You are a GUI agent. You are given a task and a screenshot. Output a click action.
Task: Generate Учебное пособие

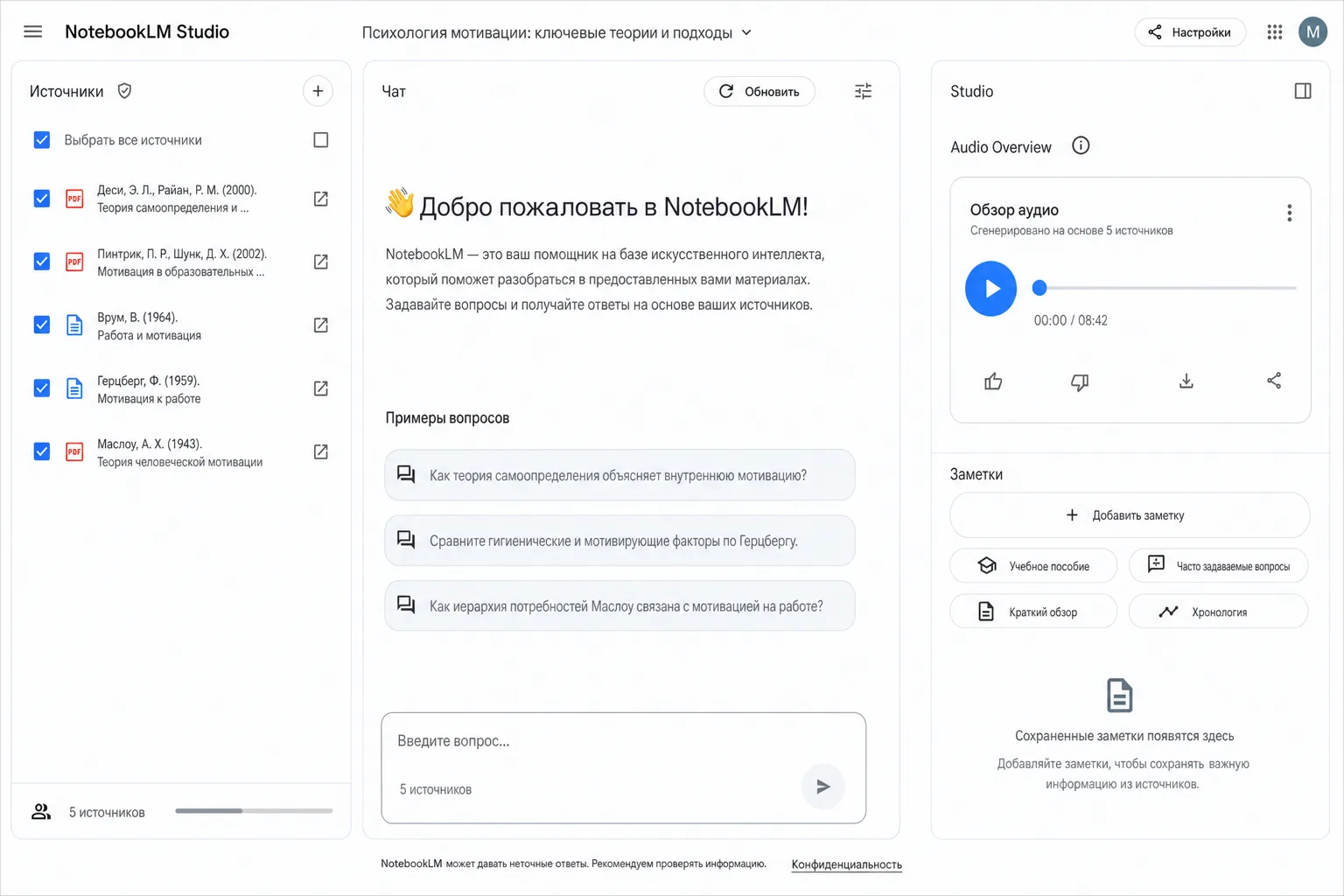pyautogui.click(x=1033, y=566)
